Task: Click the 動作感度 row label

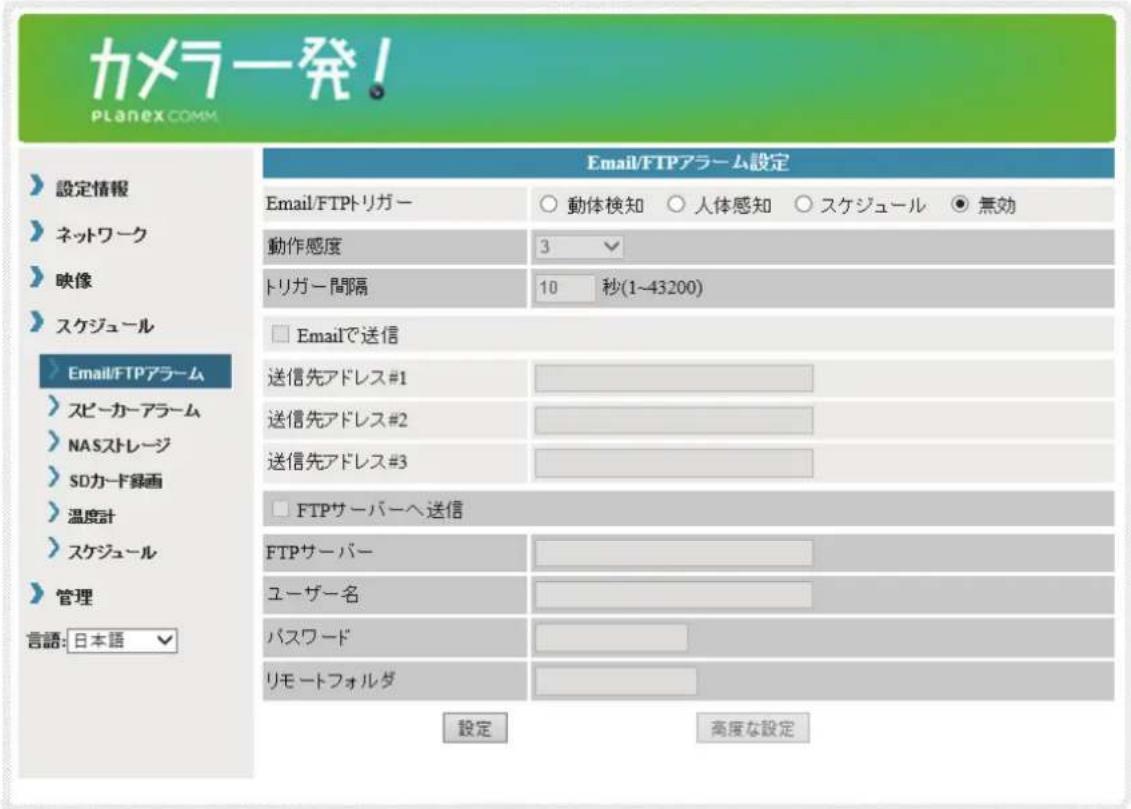Action: [304, 247]
